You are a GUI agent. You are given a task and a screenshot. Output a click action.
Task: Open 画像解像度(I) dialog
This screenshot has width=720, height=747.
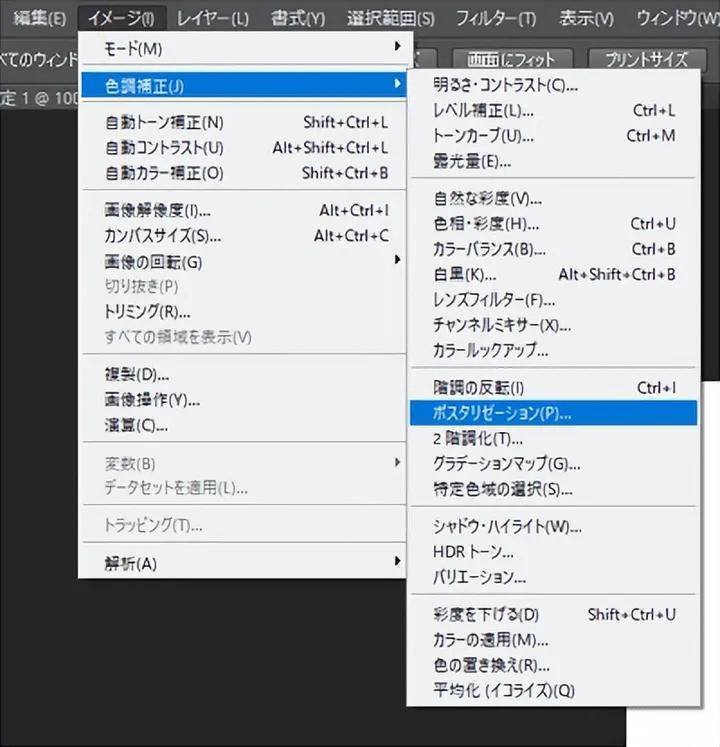tap(157, 211)
